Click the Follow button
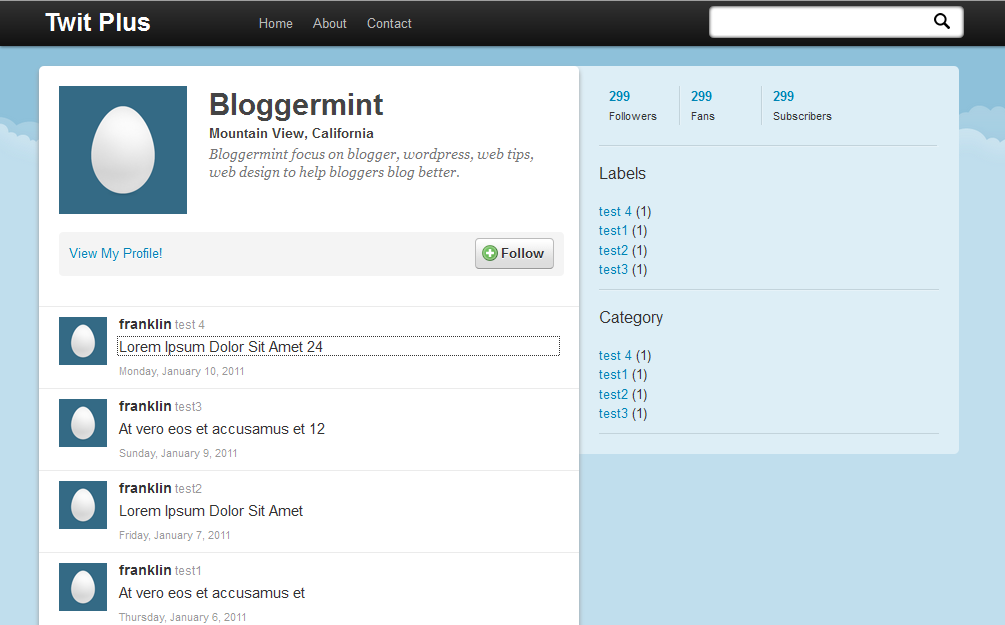The width and height of the screenshot is (1005, 625). pos(514,253)
